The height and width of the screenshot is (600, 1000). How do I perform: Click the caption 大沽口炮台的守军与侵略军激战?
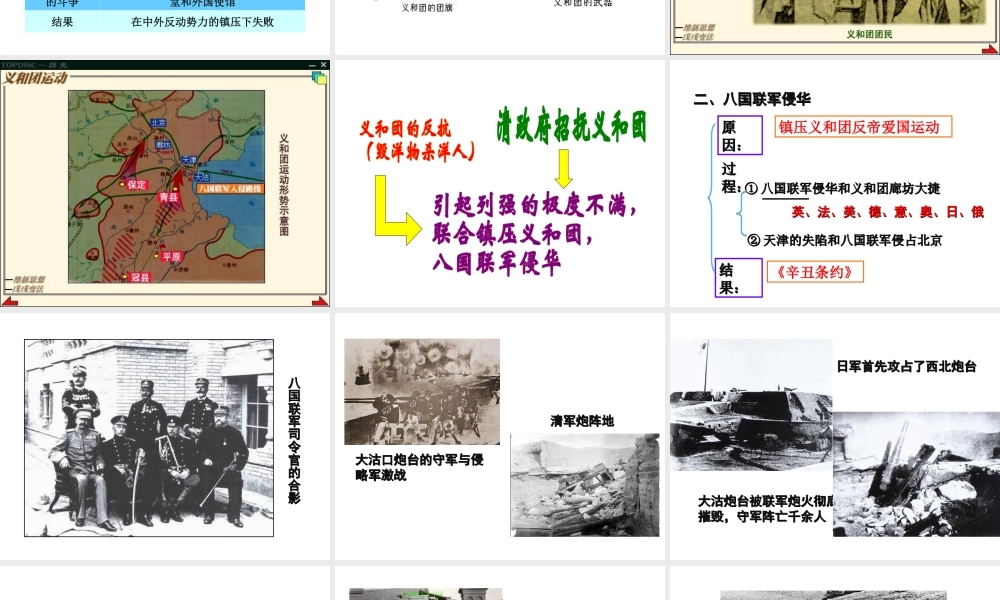pyautogui.click(x=419, y=467)
